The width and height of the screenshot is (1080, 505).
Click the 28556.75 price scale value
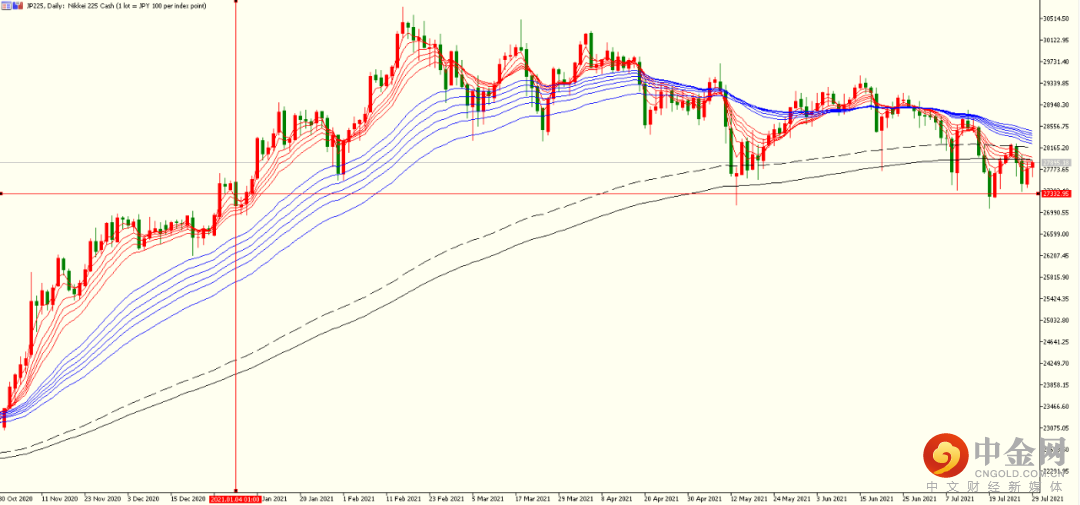click(x=1056, y=127)
